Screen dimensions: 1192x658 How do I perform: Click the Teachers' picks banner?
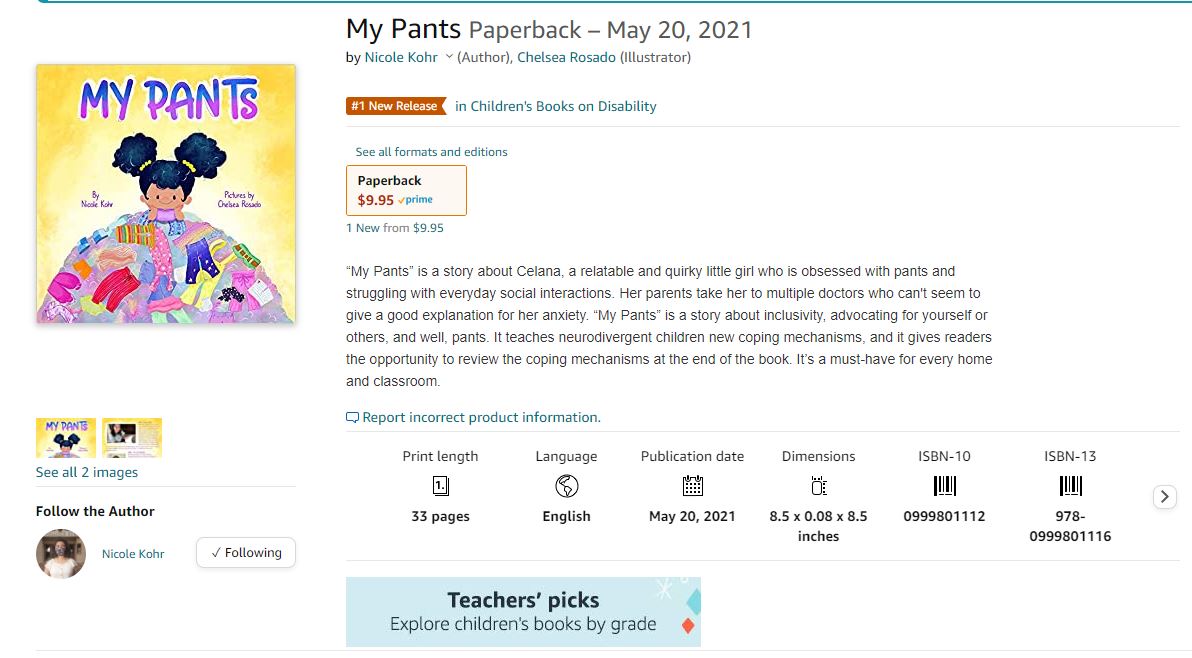[523, 612]
